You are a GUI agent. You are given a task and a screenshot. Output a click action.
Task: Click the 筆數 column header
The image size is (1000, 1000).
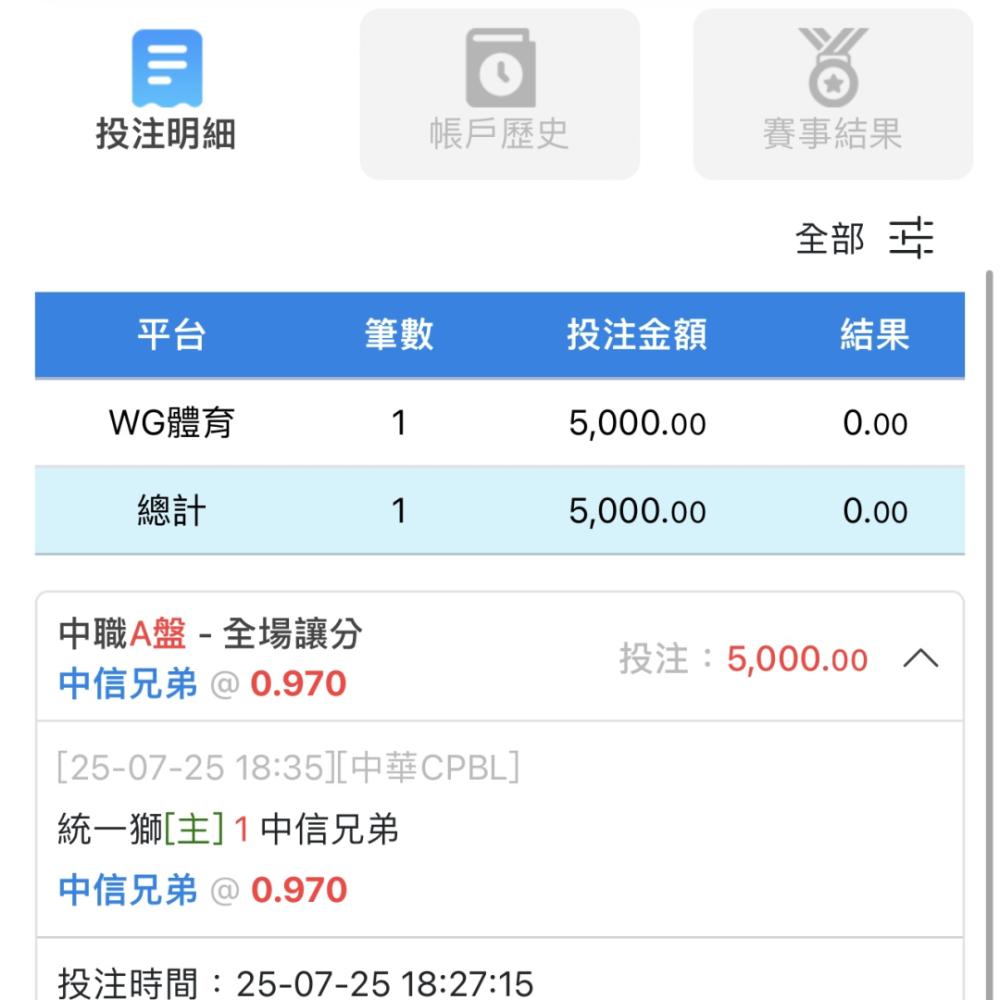click(x=399, y=334)
